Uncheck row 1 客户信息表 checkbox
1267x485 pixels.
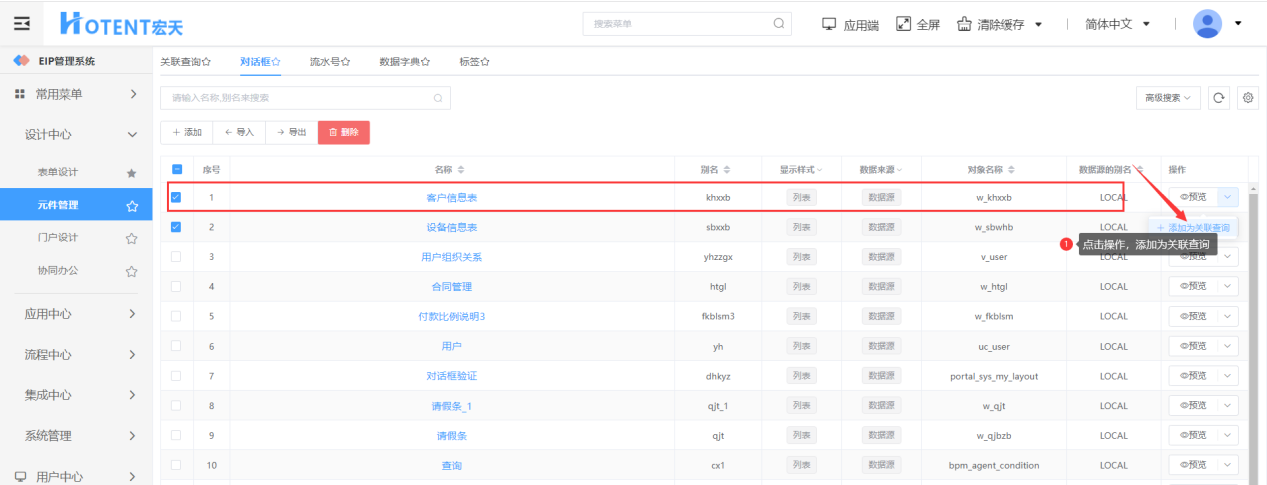point(176,198)
